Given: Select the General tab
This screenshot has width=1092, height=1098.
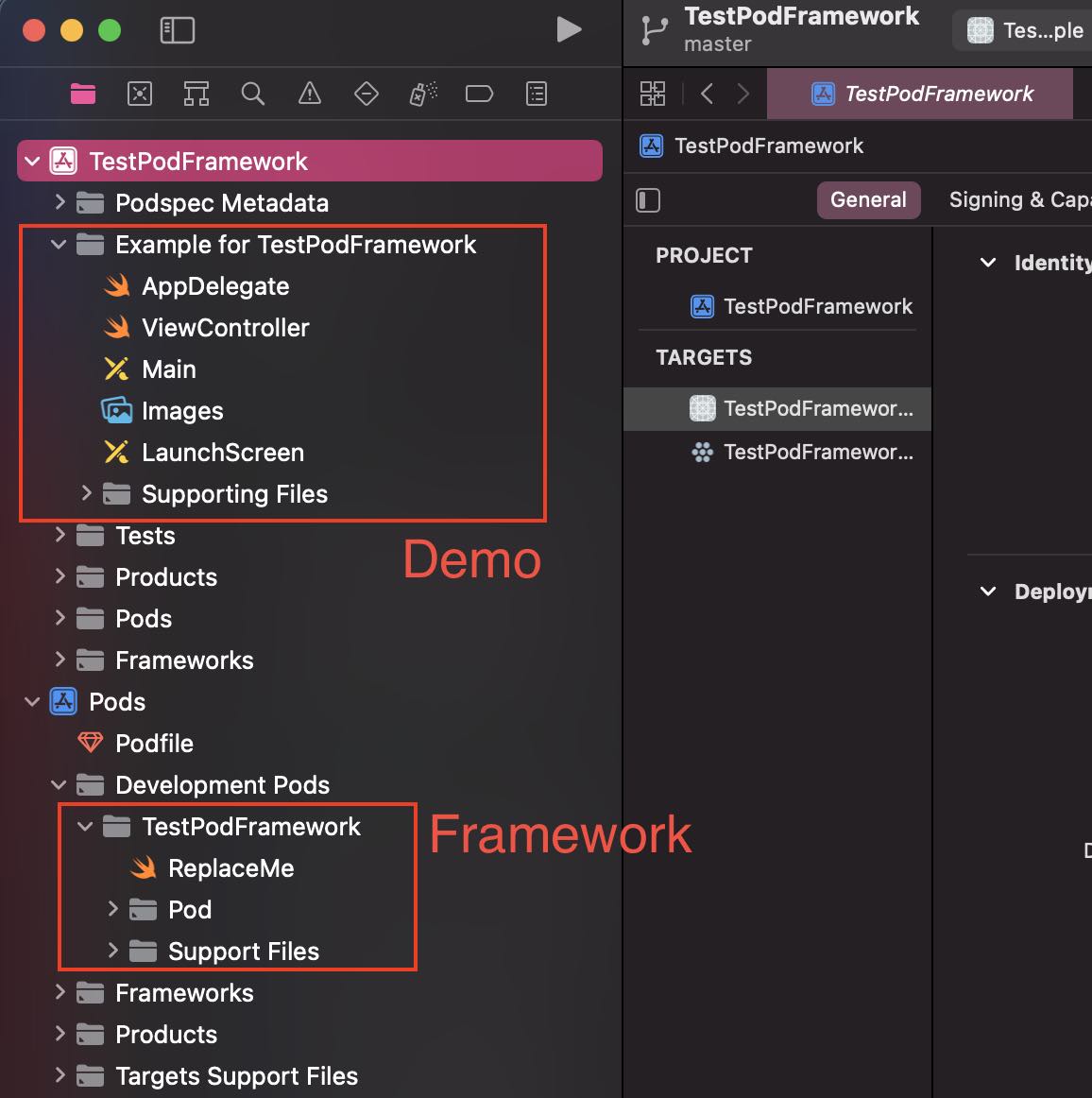Looking at the screenshot, I should 867,200.
